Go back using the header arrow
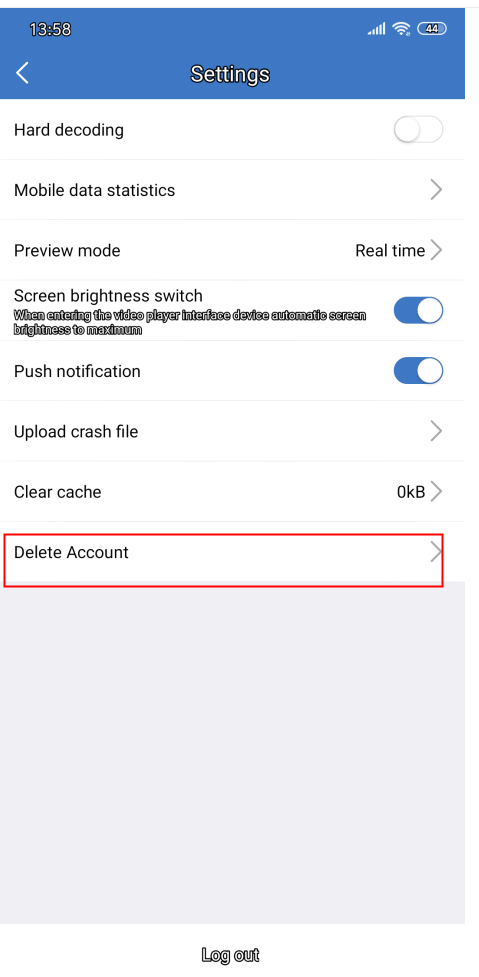Image resolution: width=479 pixels, height=977 pixels. pyautogui.click(x=22, y=73)
